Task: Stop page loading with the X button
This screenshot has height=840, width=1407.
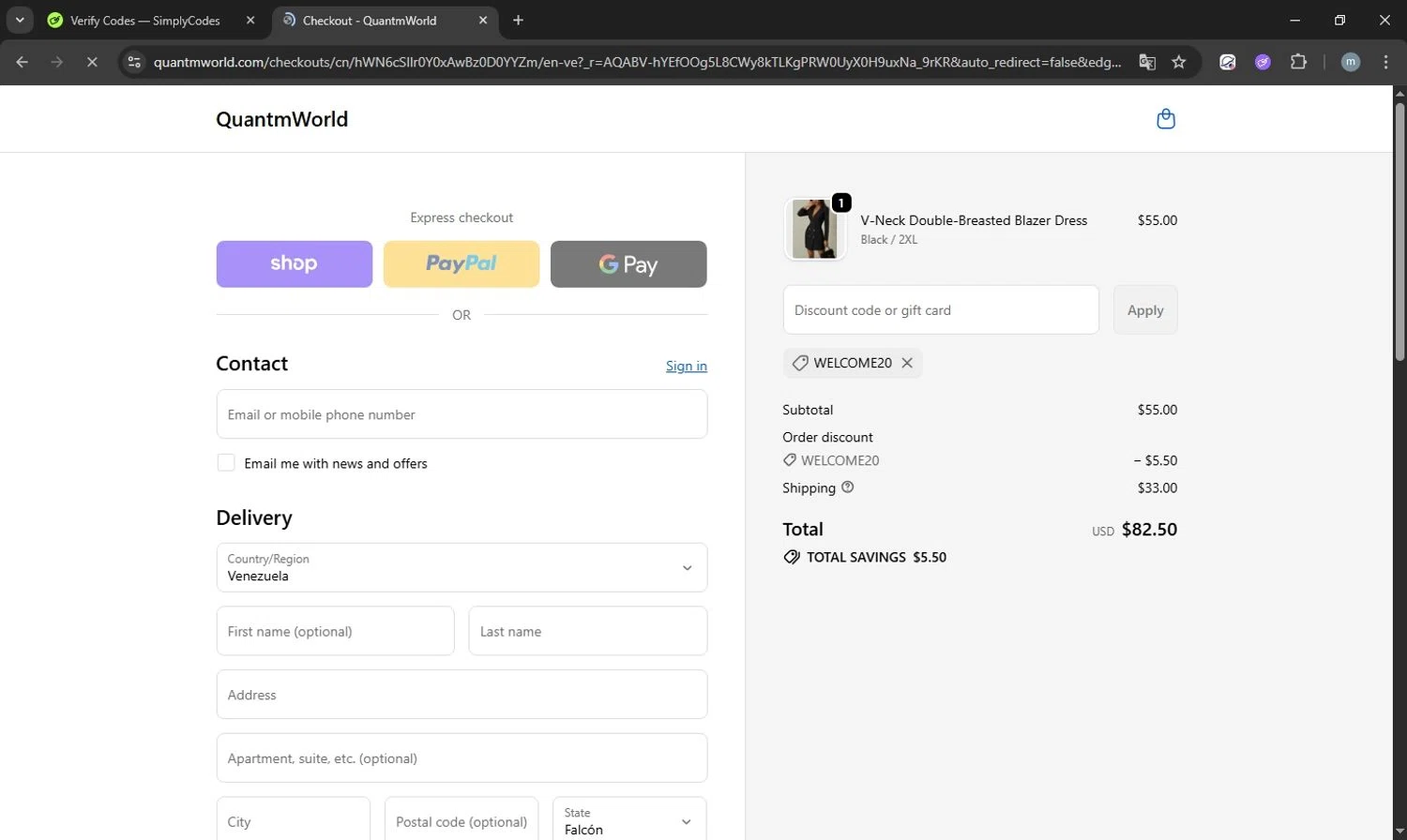Action: coord(92,62)
